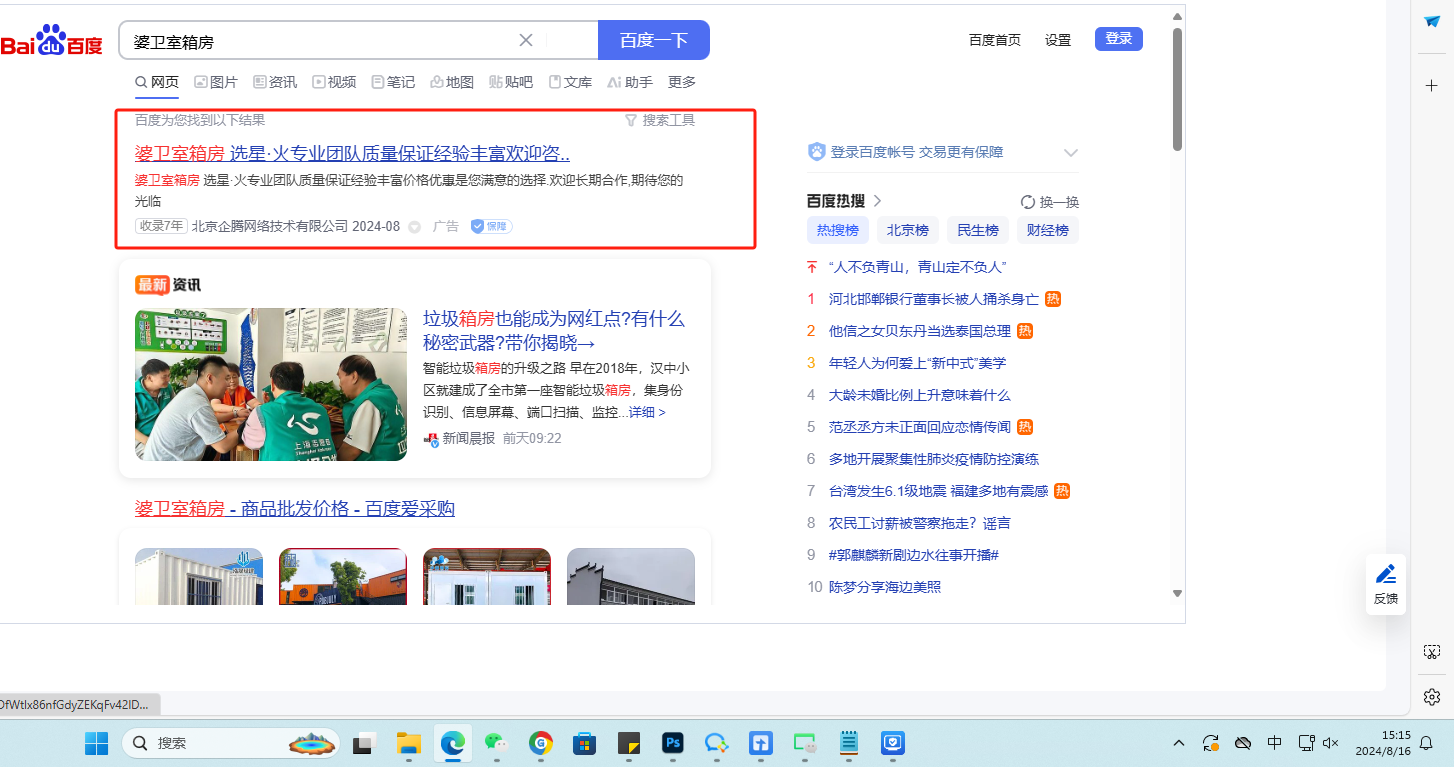
Task: Open hot search 农民工讨薪被警察拖走？谣言
Action: click(920, 523)
